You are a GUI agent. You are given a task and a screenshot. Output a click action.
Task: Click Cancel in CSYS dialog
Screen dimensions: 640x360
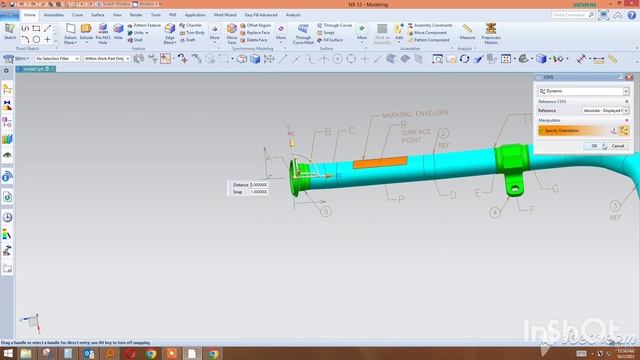[618, 146]
